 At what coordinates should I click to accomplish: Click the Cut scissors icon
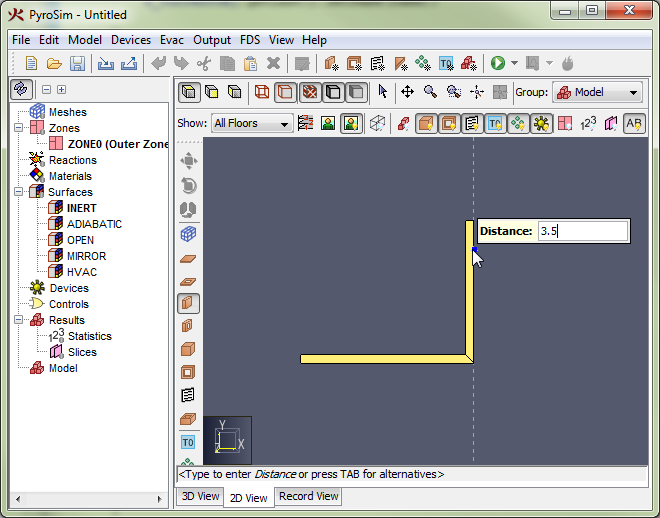coord(204,64)
